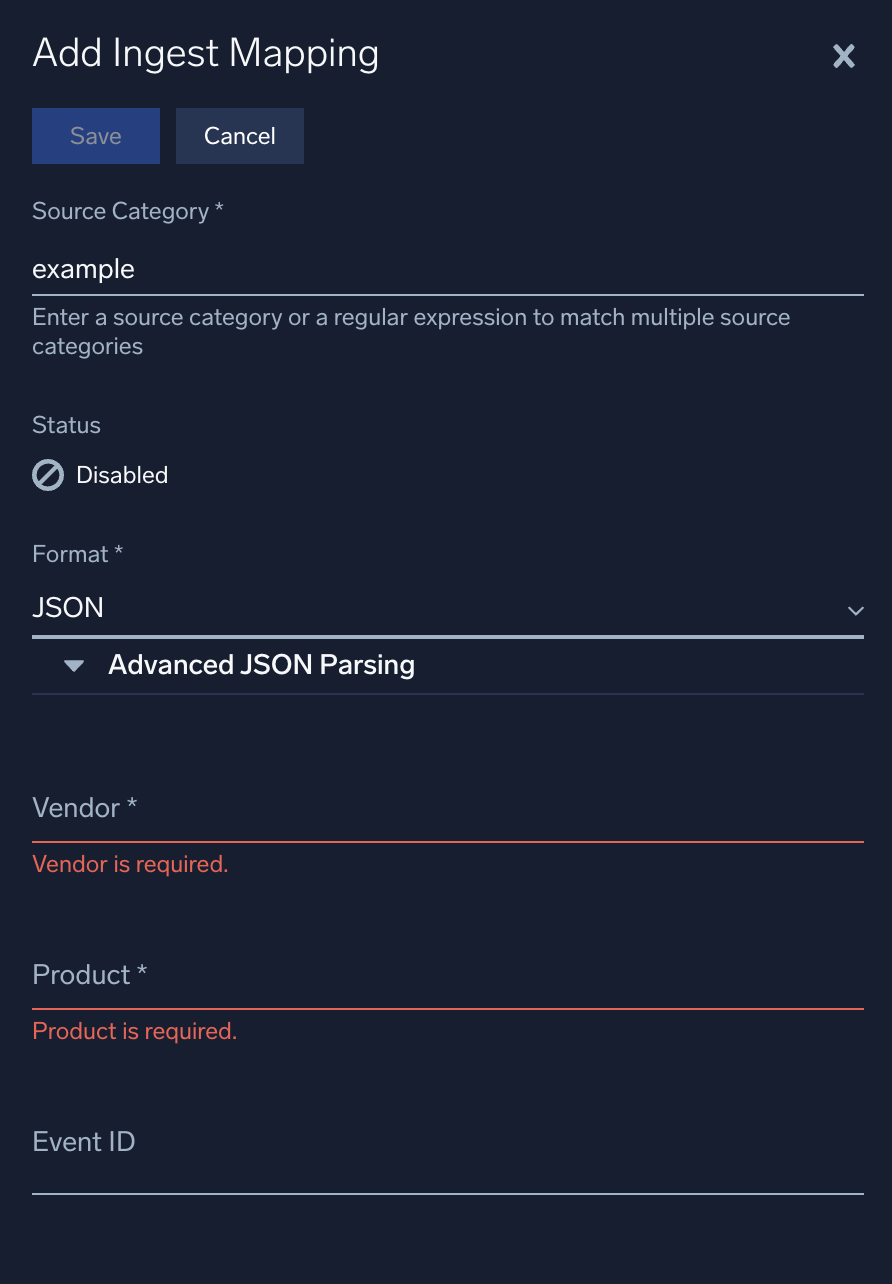
Task: Cancel adding the ingest mapping
Action: (239, 135)
